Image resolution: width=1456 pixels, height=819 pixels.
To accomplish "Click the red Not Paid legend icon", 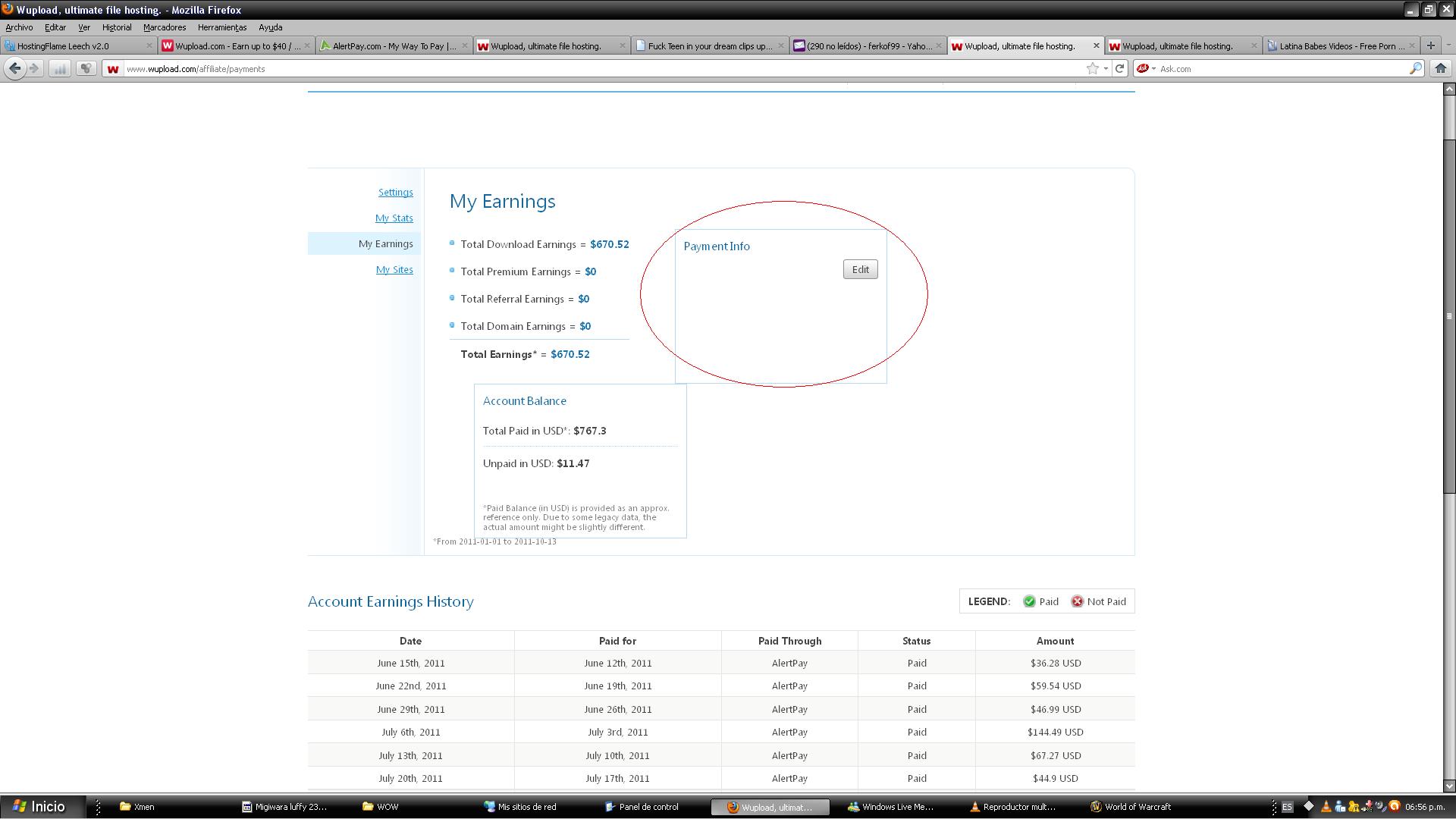I will 1077,601.
